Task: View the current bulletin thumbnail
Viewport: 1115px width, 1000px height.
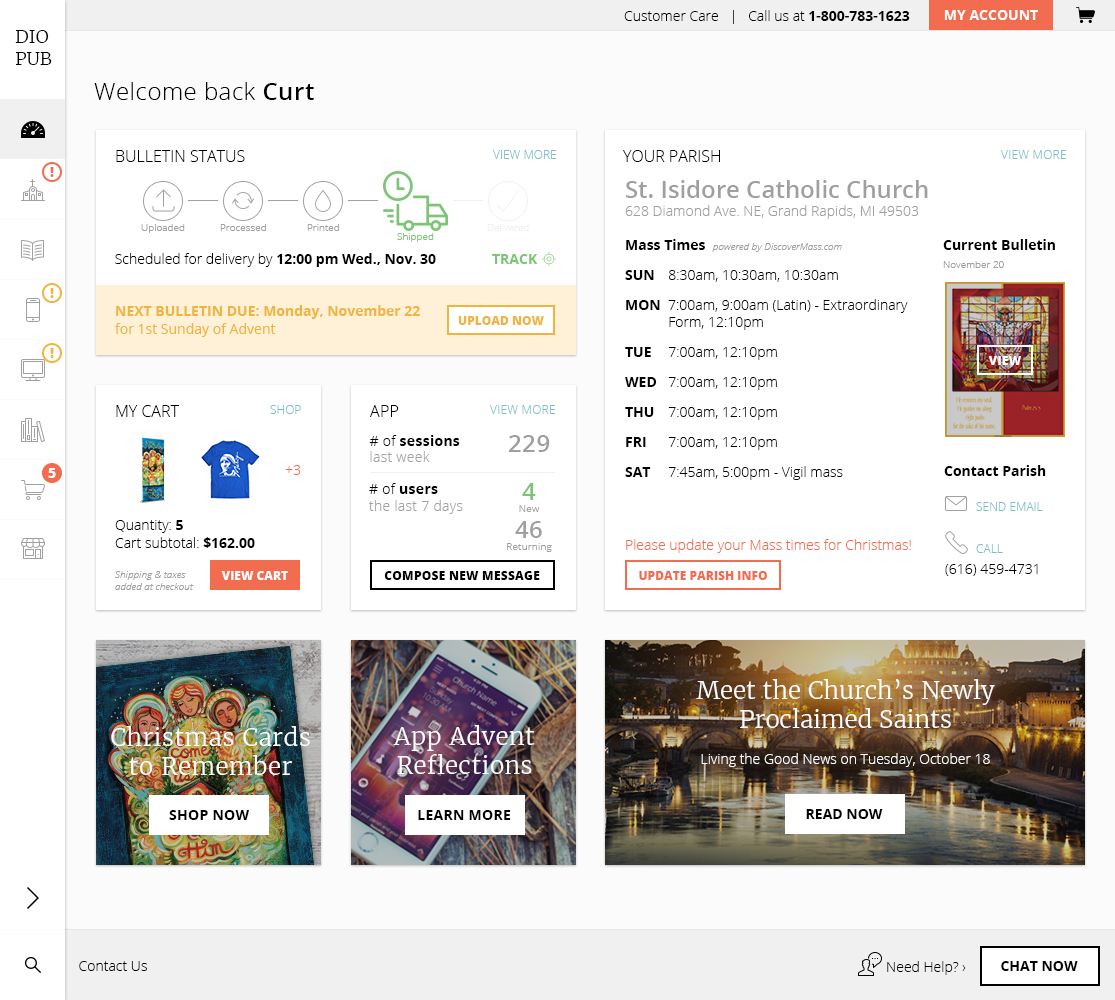Action: point(1004,360)
